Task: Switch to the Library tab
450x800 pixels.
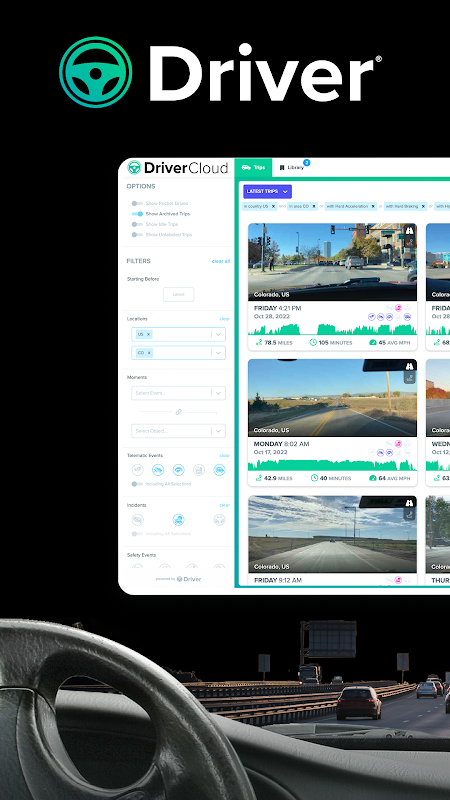Action: (292, 167)
